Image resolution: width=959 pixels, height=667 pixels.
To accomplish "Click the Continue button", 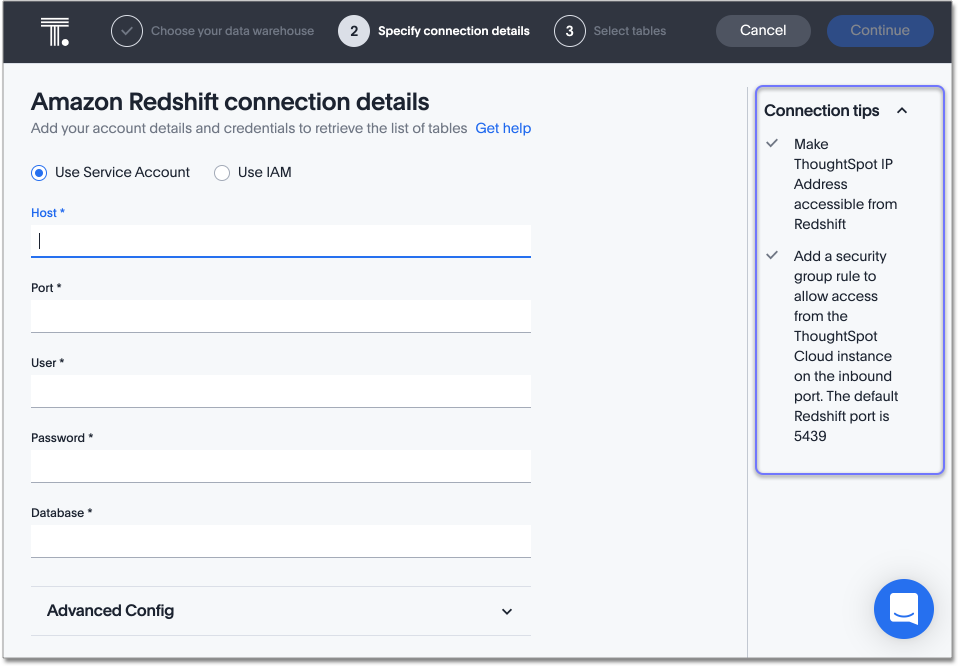I will 880,31.
